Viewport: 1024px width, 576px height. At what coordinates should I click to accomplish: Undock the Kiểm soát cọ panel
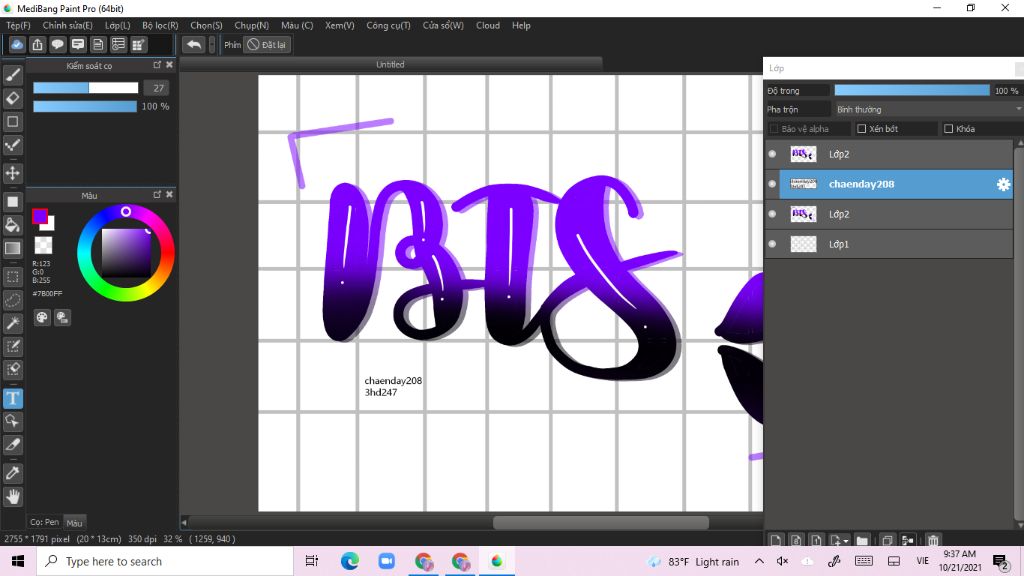[157, 65]
